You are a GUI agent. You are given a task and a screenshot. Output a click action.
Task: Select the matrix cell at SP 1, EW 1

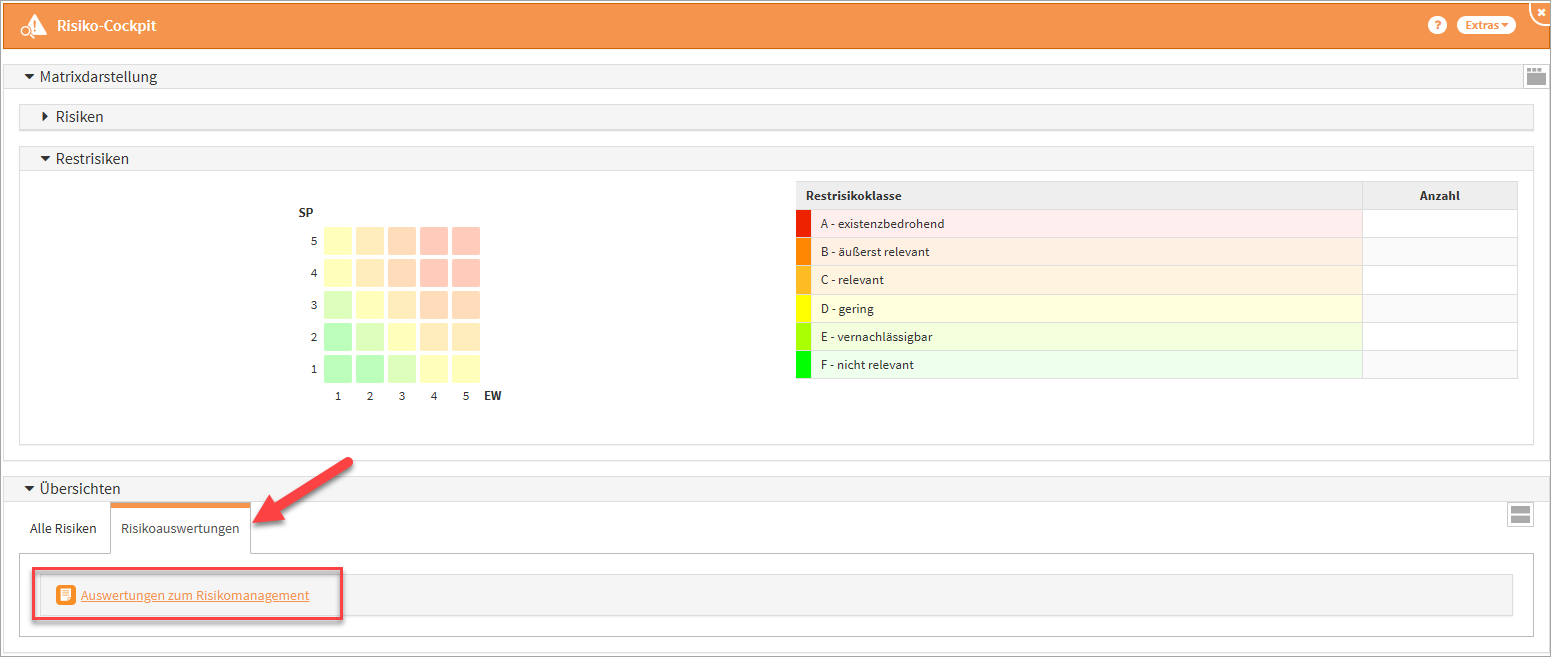tap(338, 369)
